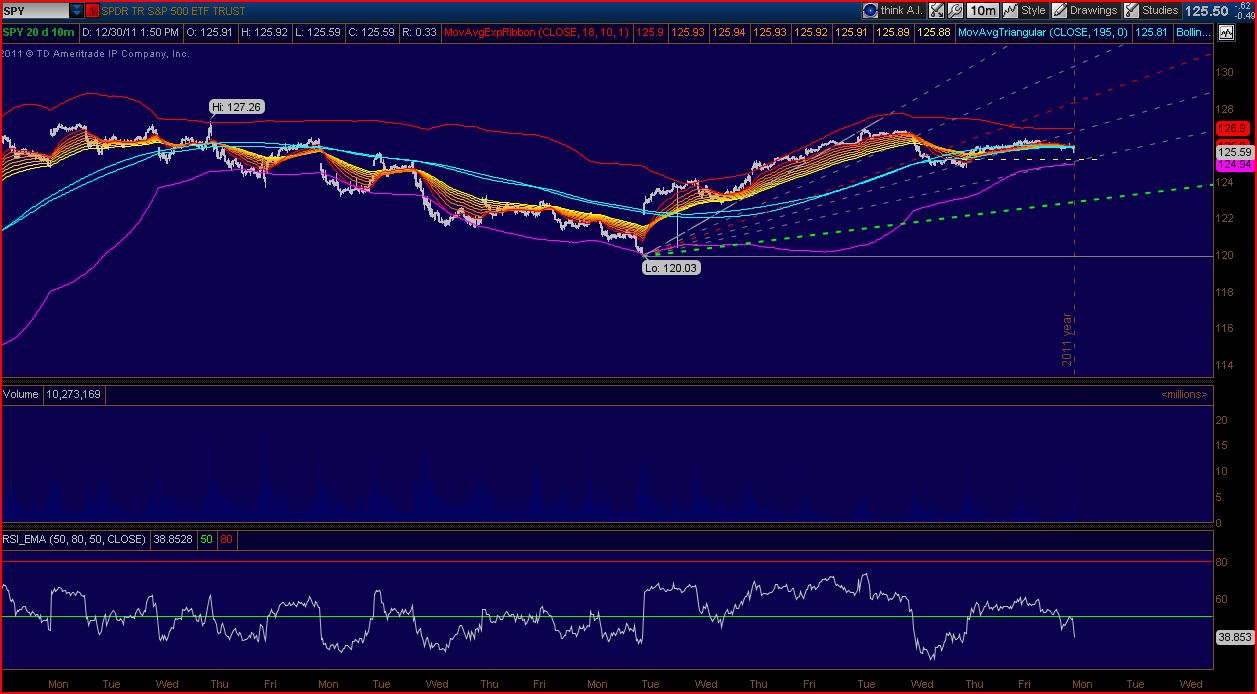The width and height of the screenshot is (1257, 694).
Task: Click the 38.853 RSI value tag
Action: click(1233, 636)
